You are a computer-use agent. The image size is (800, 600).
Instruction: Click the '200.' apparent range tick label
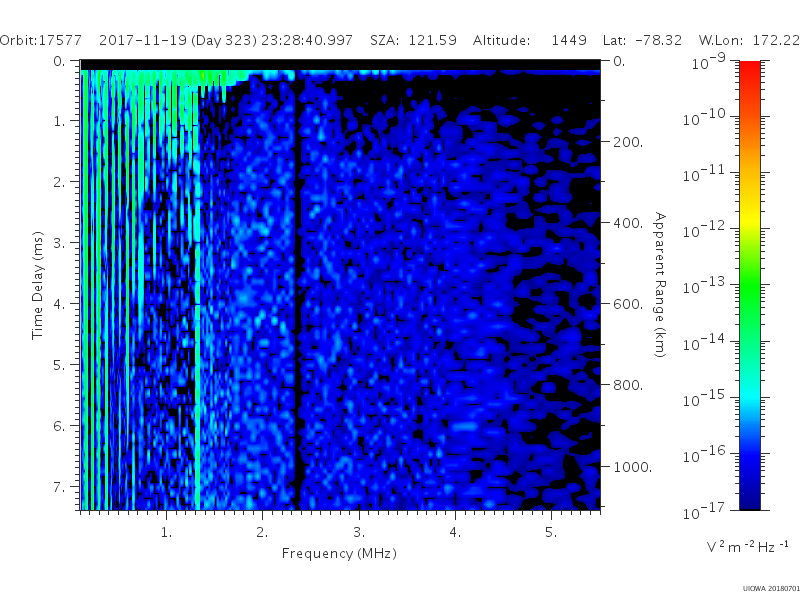628,142
